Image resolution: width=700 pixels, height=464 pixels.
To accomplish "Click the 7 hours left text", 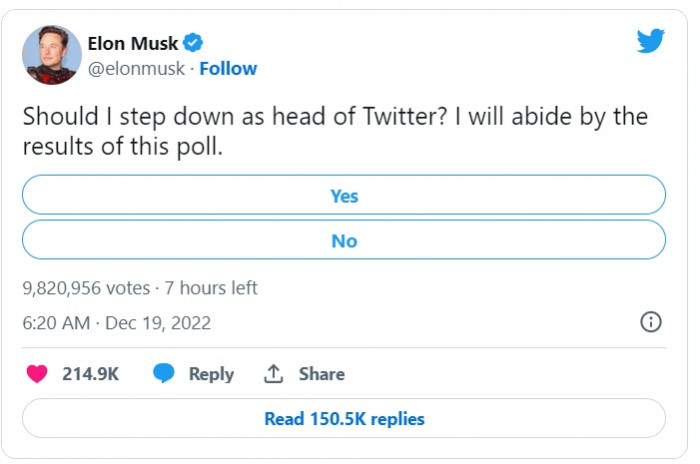I will (x=211, y=288).
